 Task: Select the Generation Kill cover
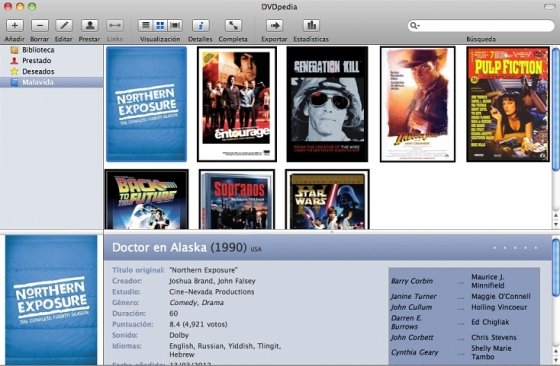pyautogui.click(x=327, y=104)
